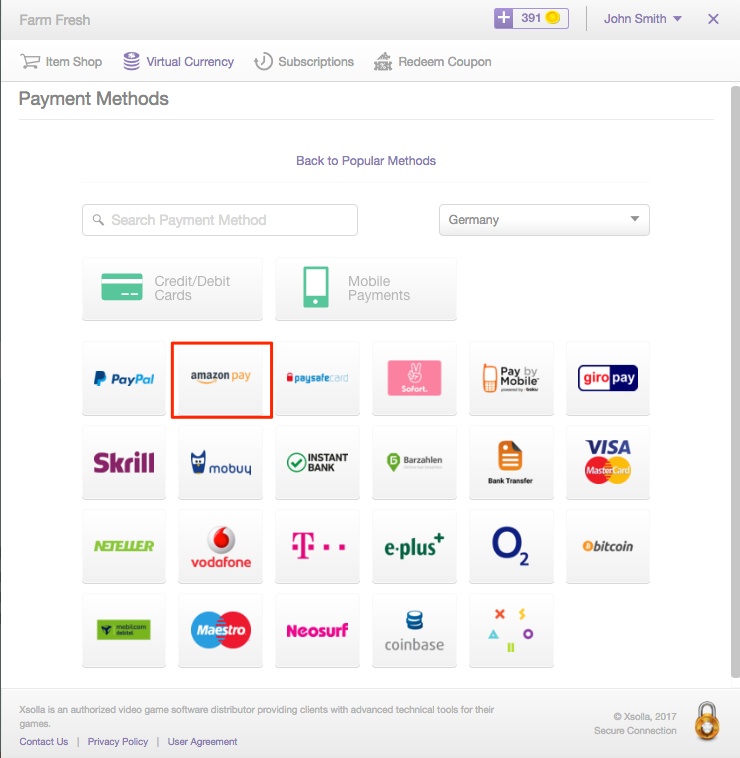The height and width of the screenshot is (758, 740).
Task: Choose the Neosurf payment option
Action: click(318, 630)
